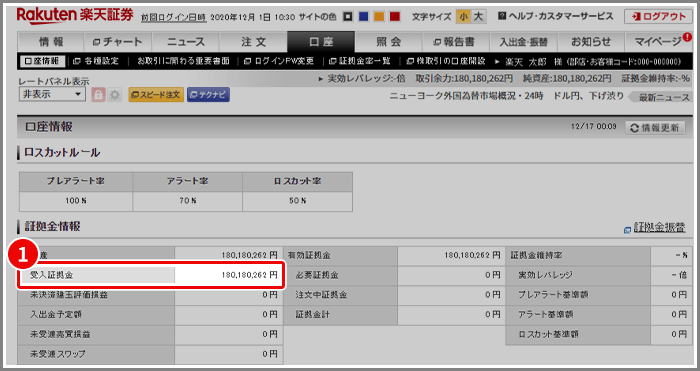
Task: Select the orange site color swatch
Action: [x=379, y=17]
